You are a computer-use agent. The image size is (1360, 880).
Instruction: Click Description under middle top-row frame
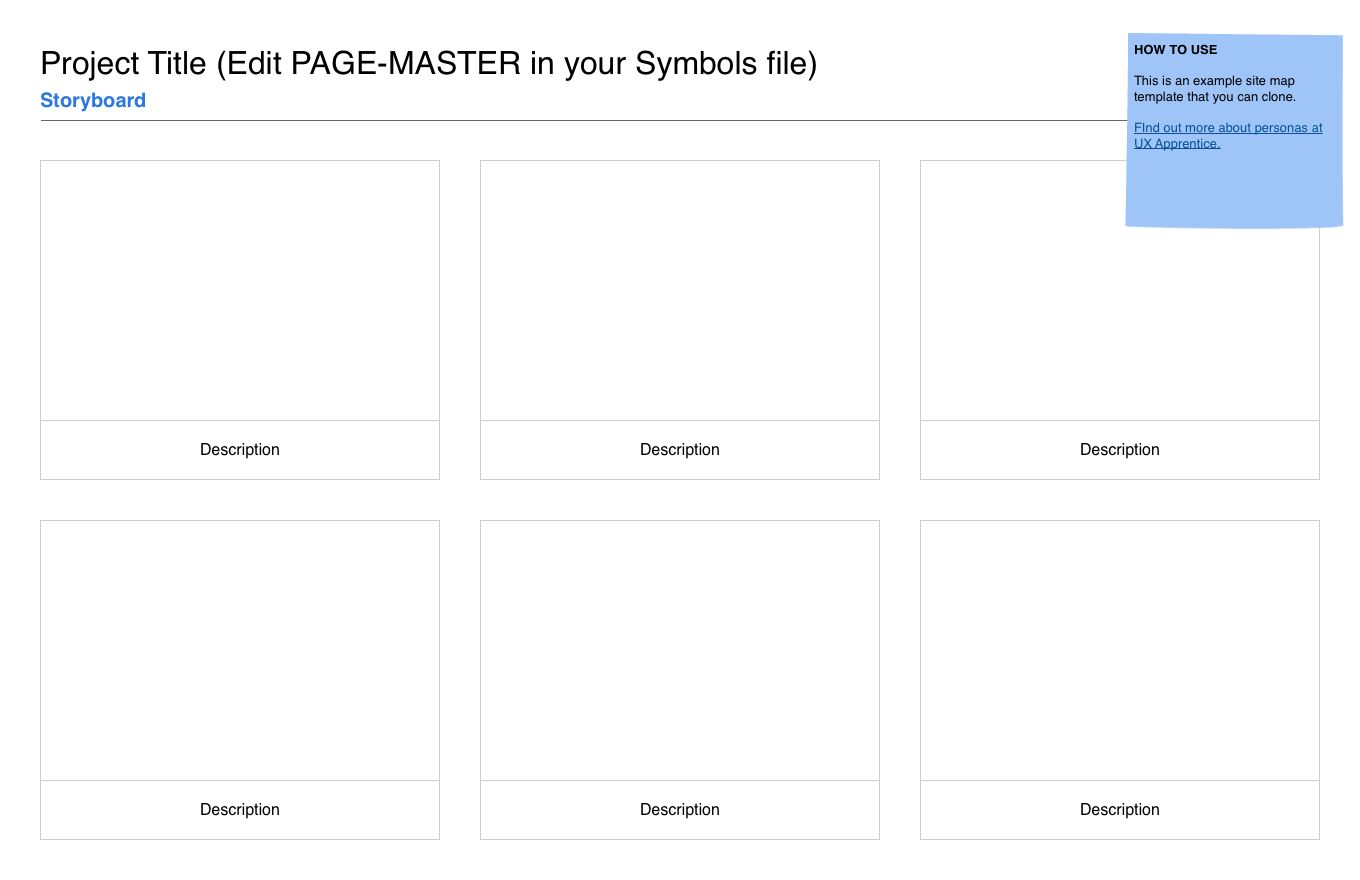(680, 450)
